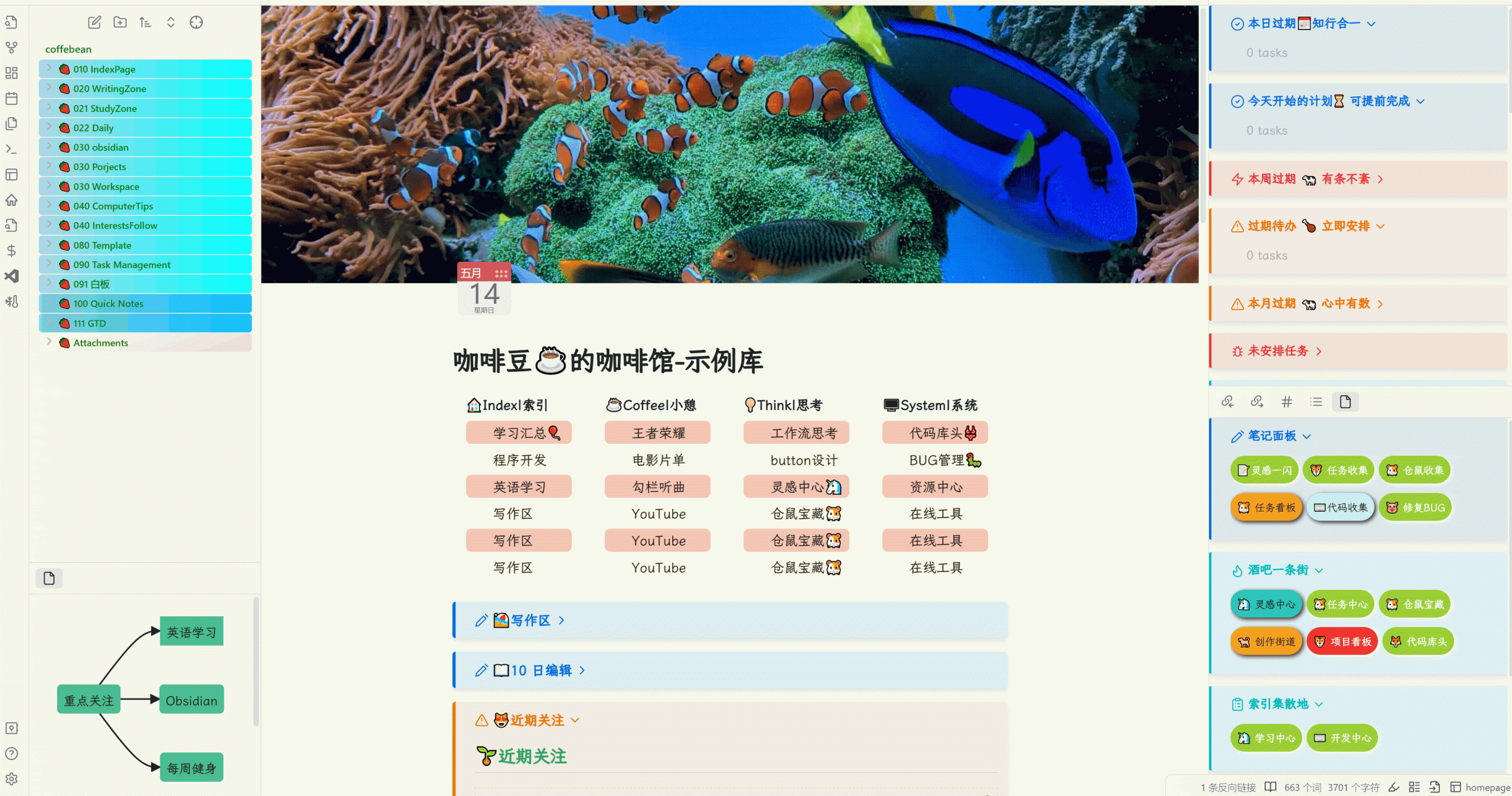Click the Obsidian mindmap node
The image size is (1512, 796).
pos(191,700)
